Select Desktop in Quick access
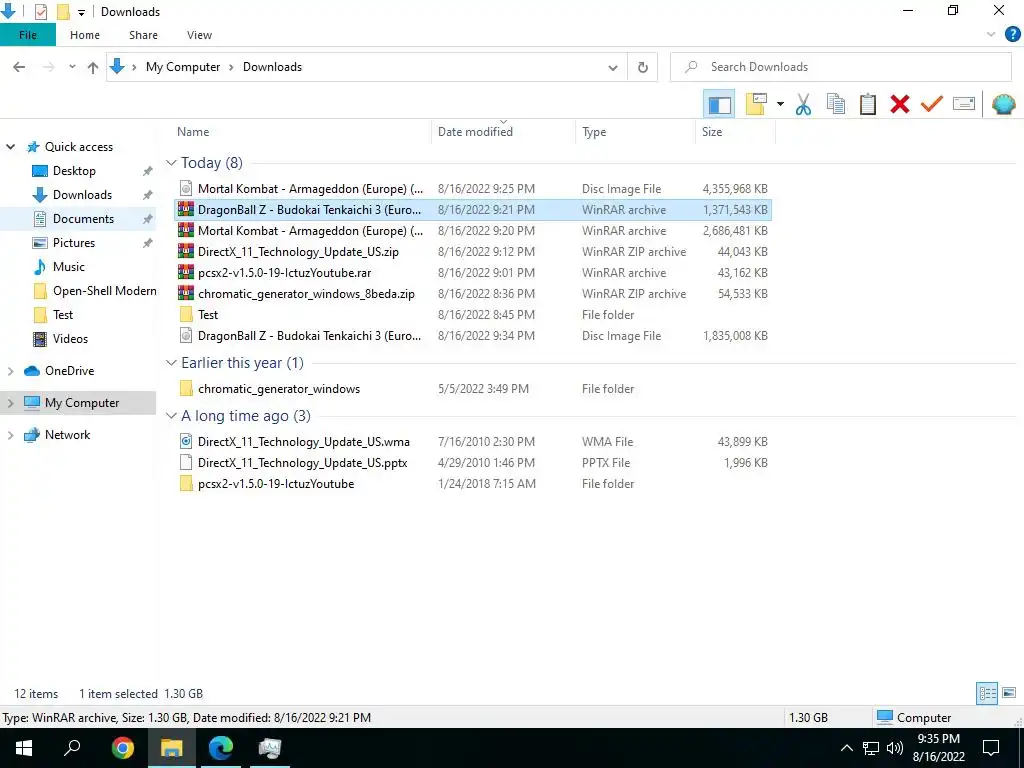The width and height of the screenshot is (1024, 768). tap(74, 170)
